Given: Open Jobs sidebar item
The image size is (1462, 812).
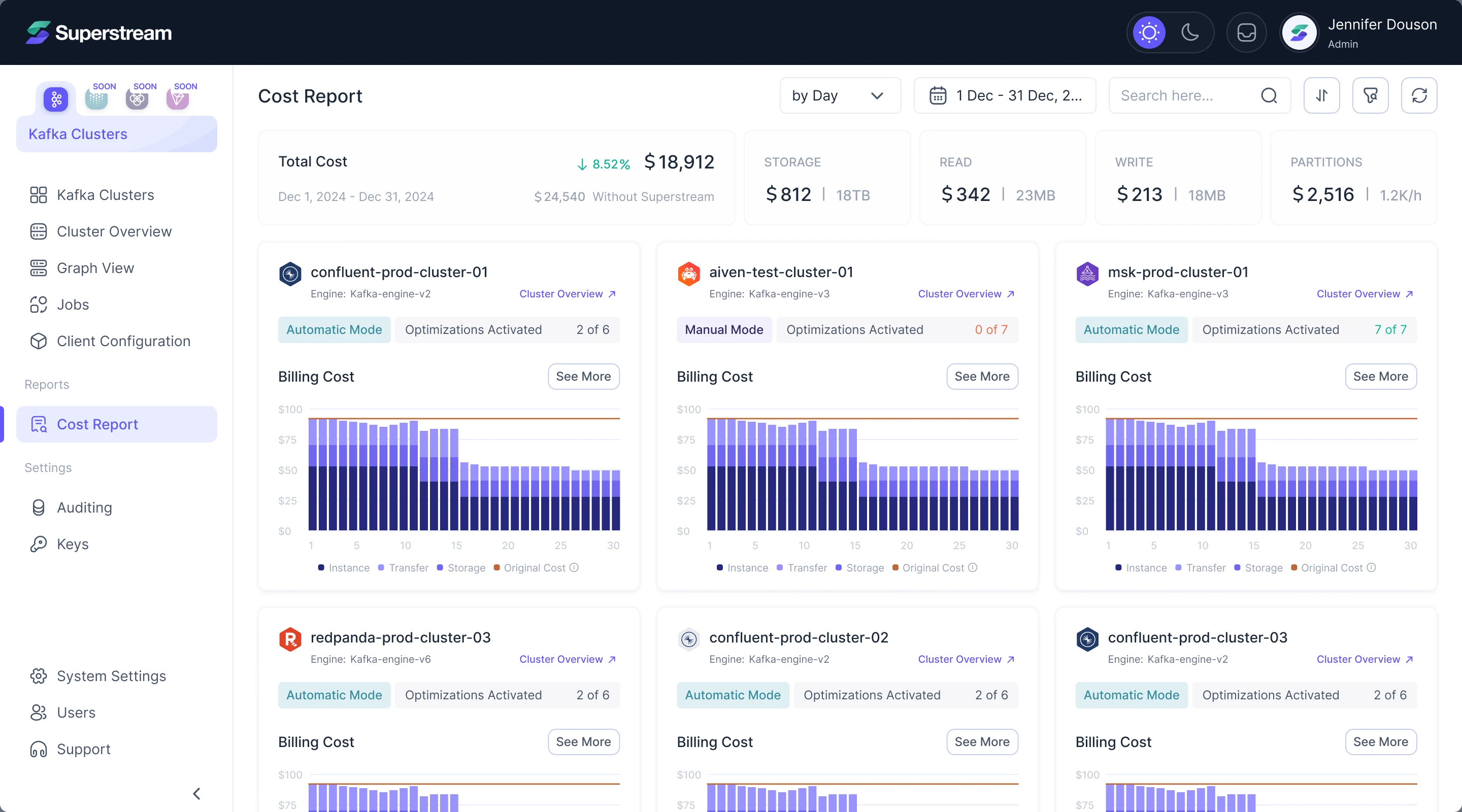Looking at the screenshot, I should click(116, 304).
